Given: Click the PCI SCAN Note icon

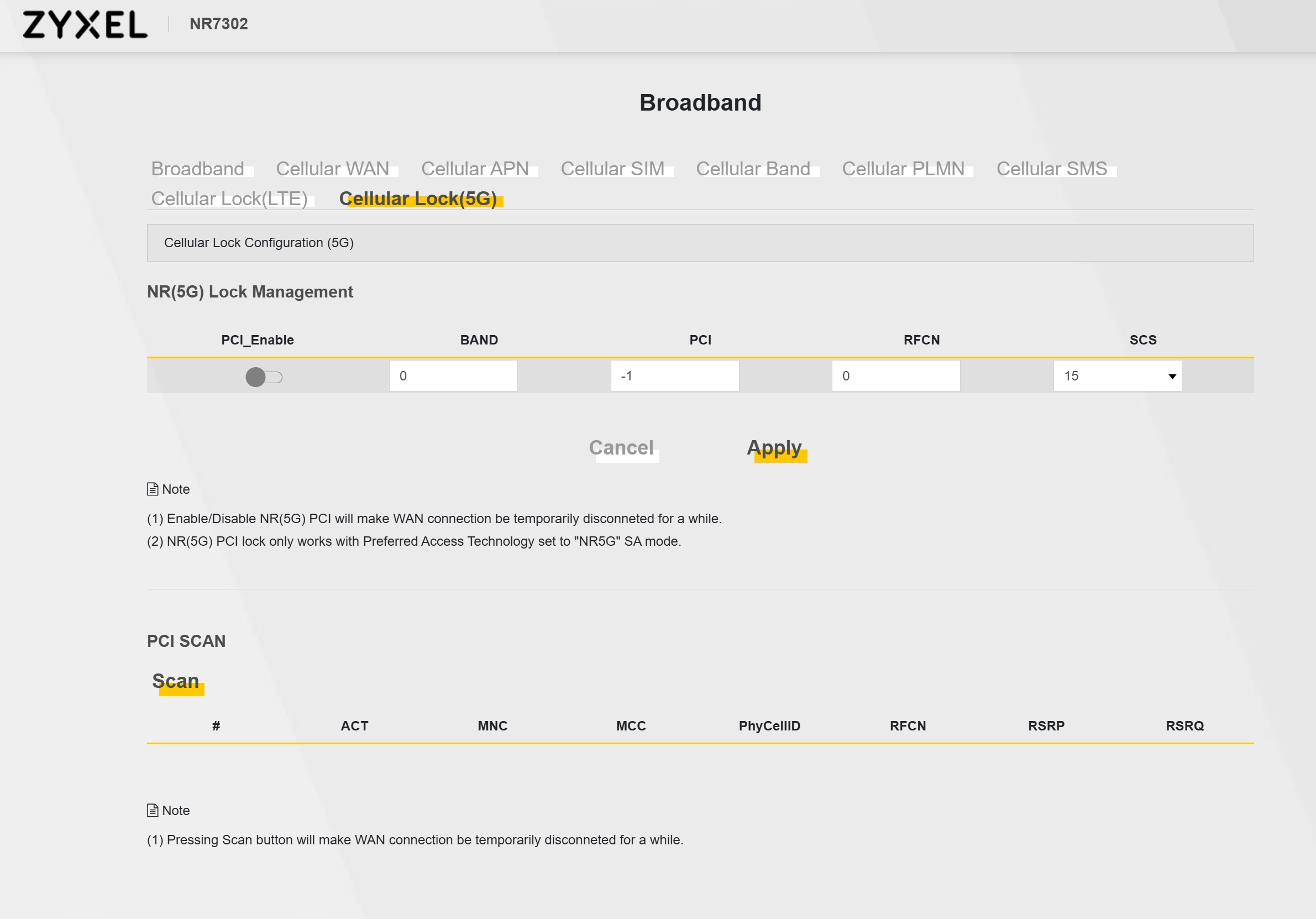Looking at the screenshot, I should pos(153,810).
